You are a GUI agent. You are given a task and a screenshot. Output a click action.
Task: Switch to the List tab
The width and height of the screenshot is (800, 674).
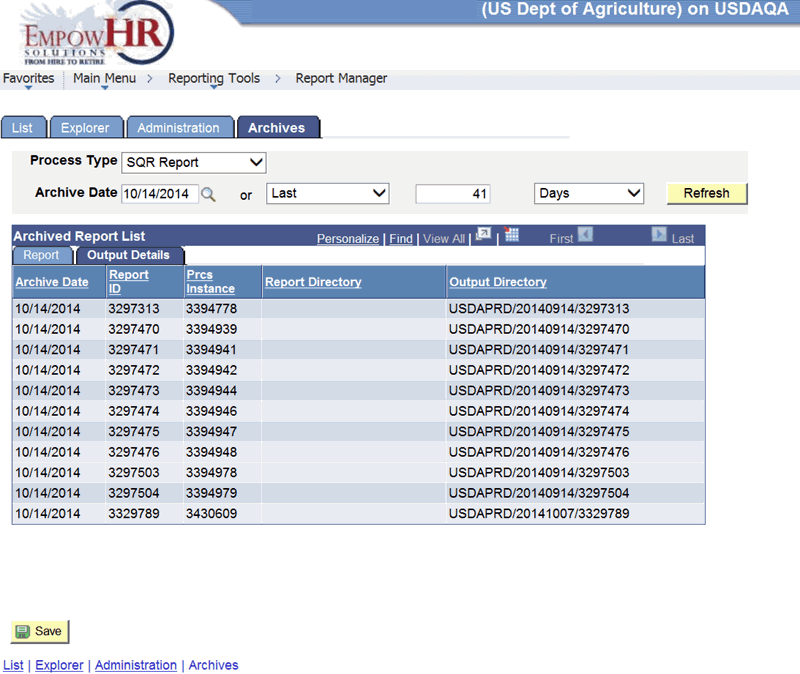22,128
